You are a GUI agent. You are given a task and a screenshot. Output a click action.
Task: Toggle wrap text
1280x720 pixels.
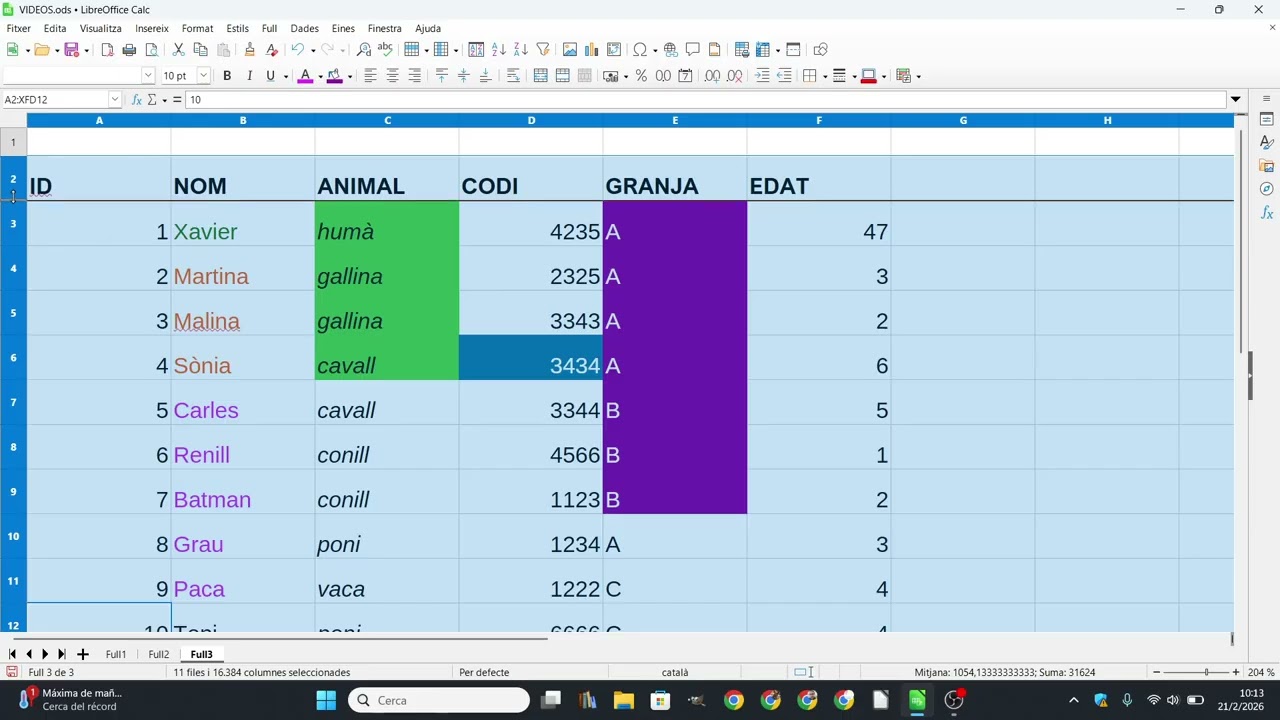tap(513, 76)
